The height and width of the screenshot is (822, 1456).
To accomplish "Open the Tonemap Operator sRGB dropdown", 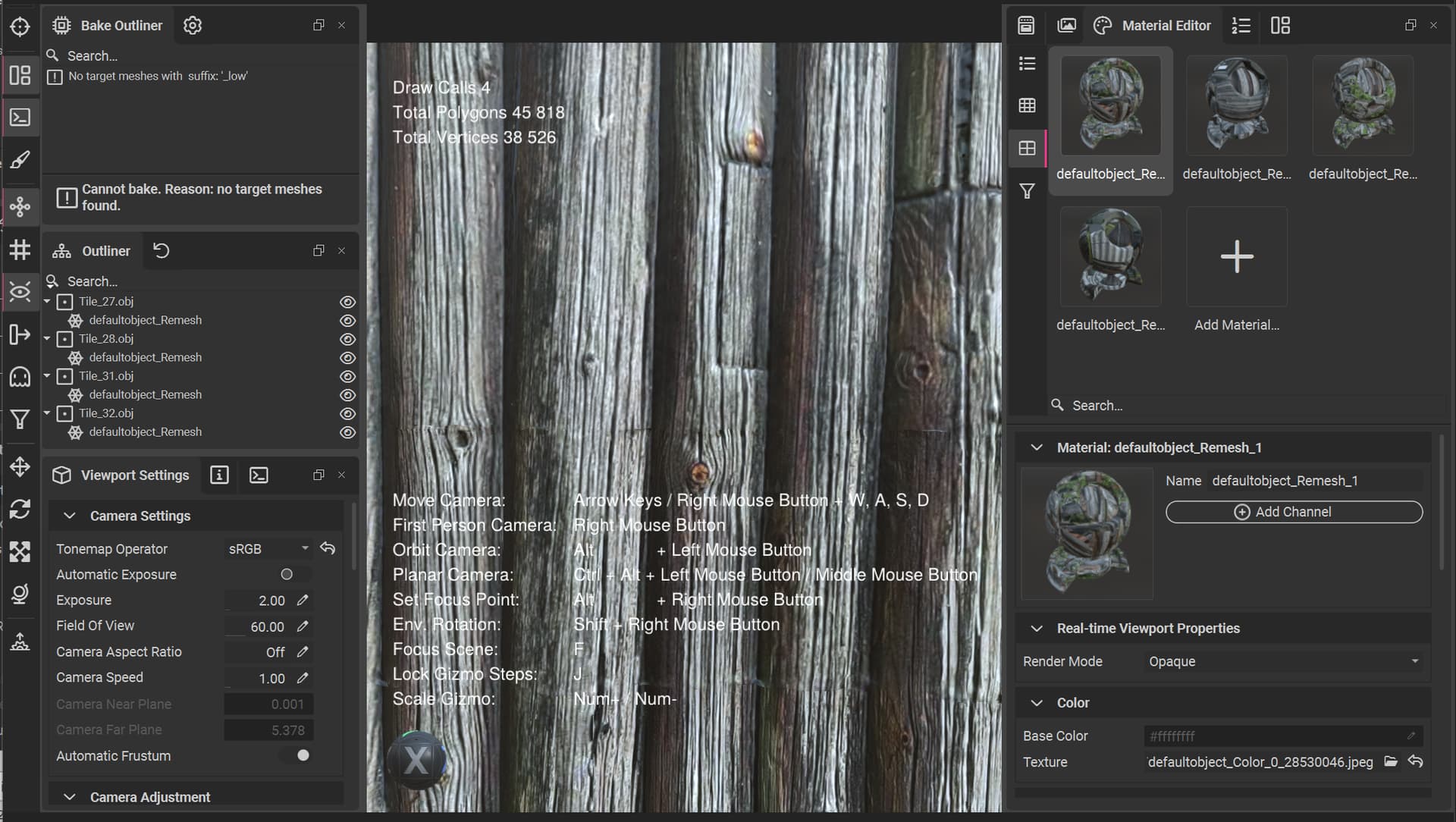I will click(x=268, y=548).
